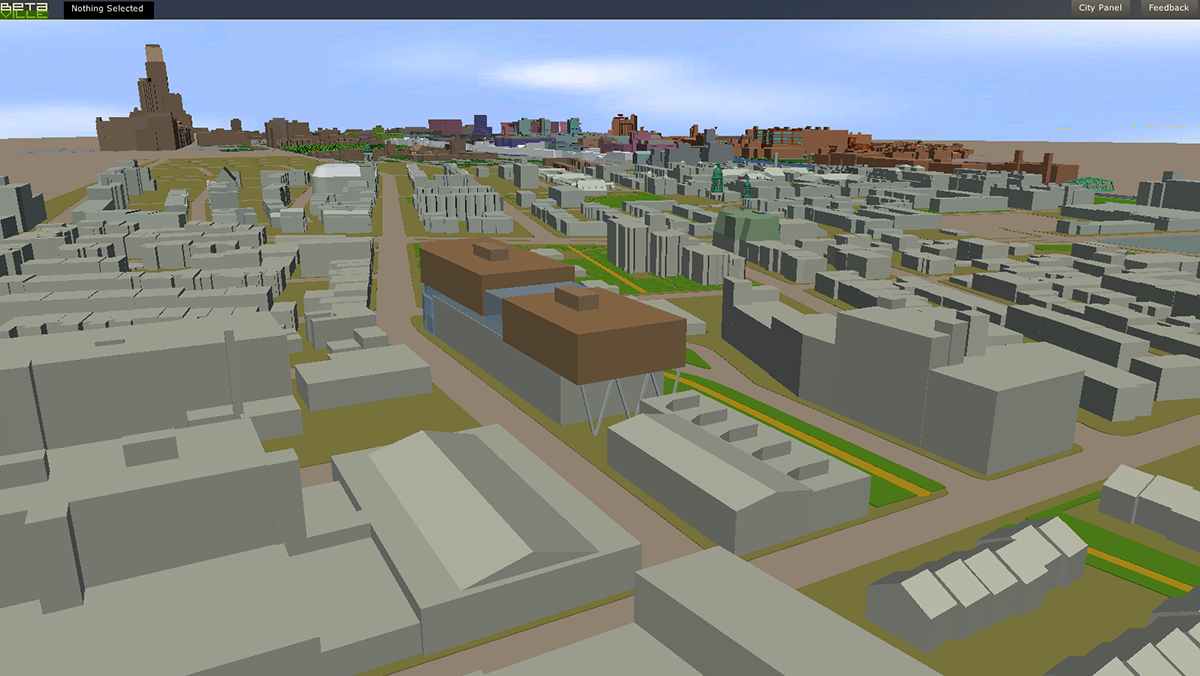Click the small box atop front brown roof
1200x676 pixels.
[577, 298]
